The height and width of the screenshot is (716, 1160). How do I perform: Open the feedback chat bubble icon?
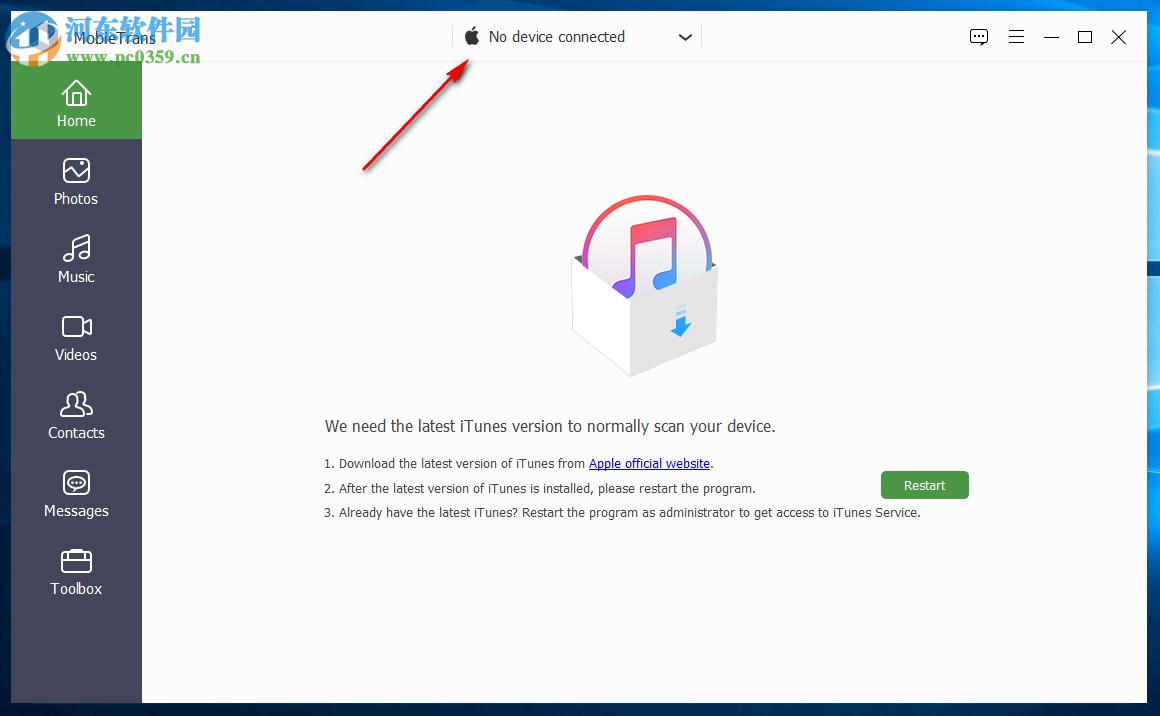coord(979,37)
